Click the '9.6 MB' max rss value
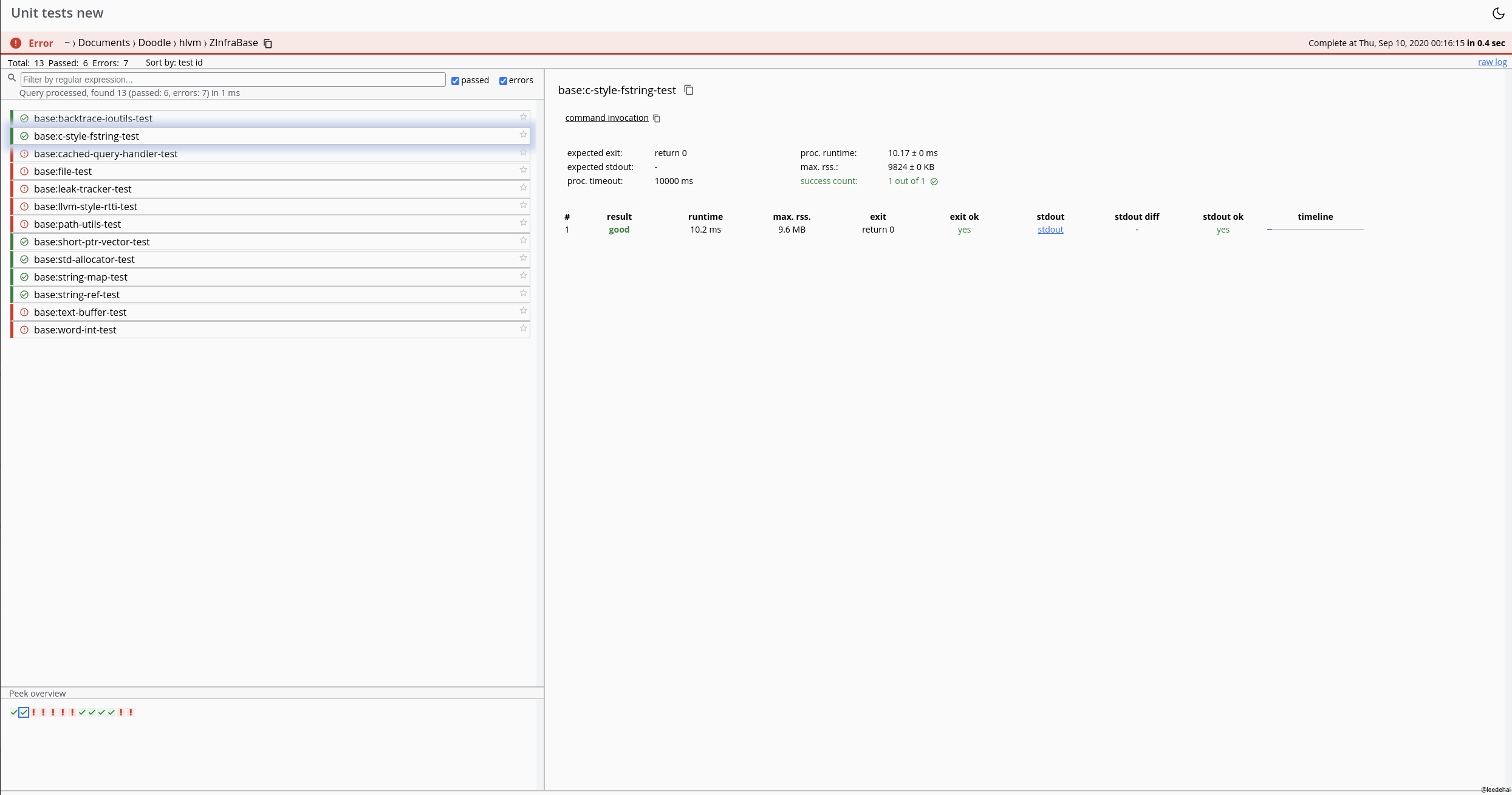Screen dimensions: 1512x795 (x=792, y=230)
